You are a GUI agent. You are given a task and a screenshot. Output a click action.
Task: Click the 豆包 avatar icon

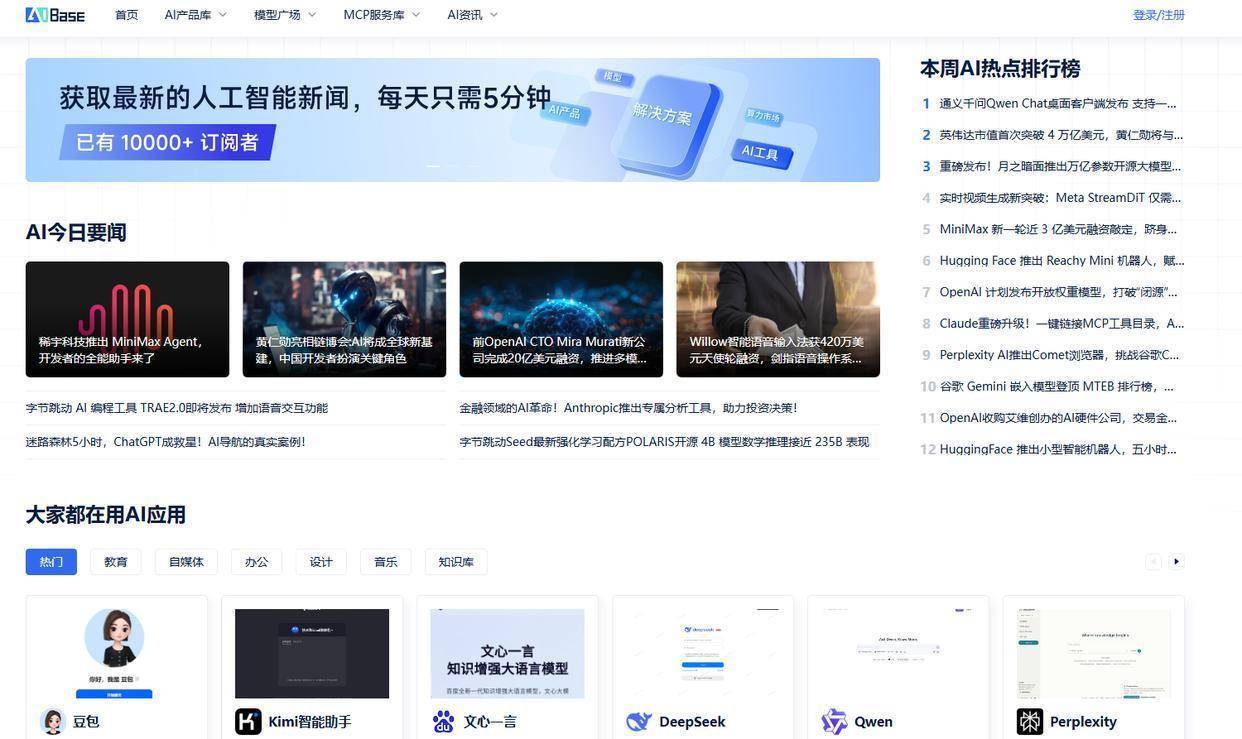(x=52, y=721)
